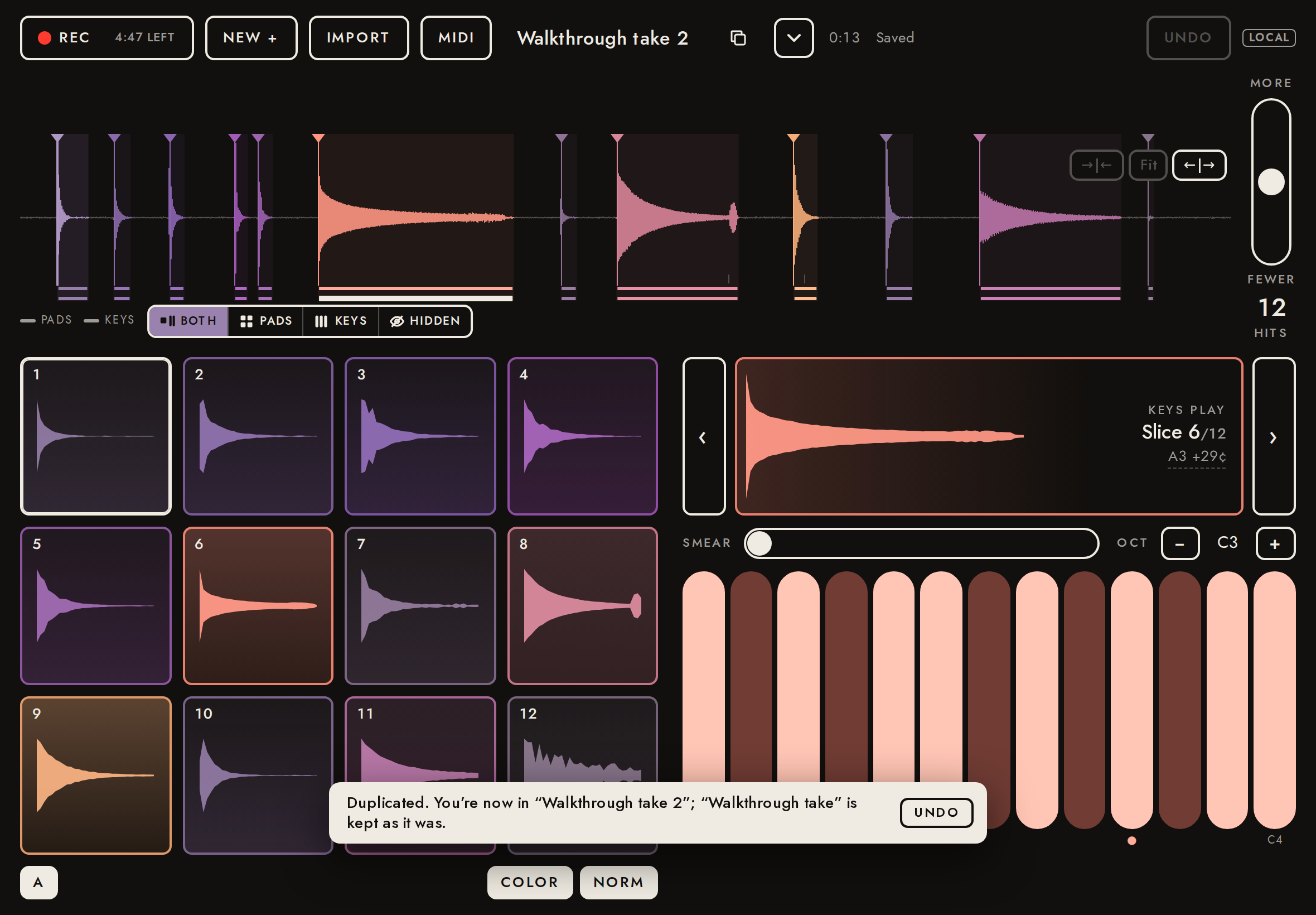Trigger pad 10

point(258,776)
